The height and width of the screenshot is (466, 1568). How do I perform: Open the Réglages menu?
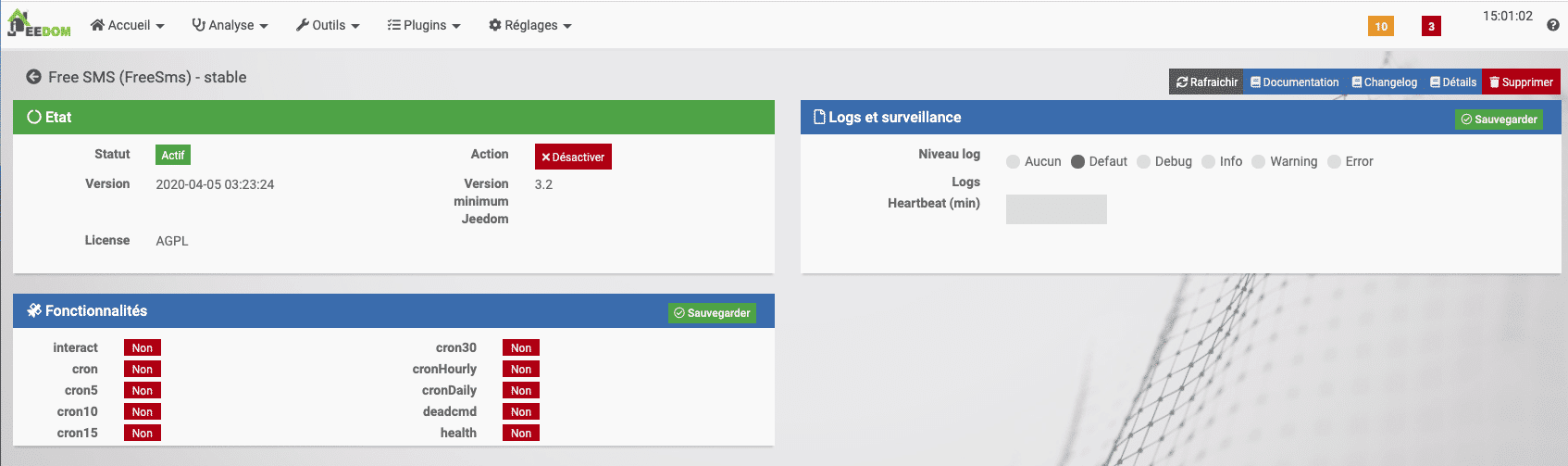(x=530, y=25)
